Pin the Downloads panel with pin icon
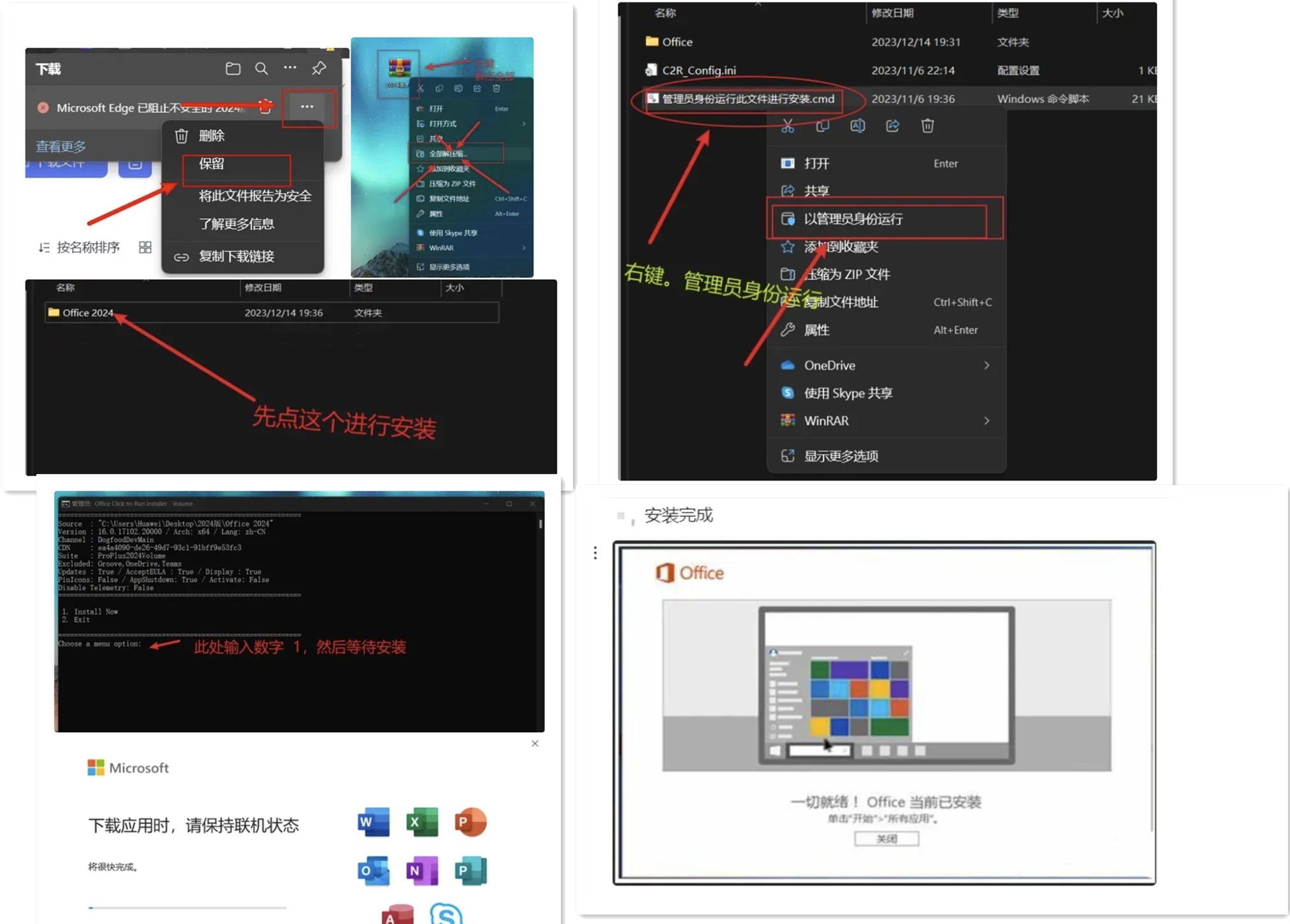The image size is (1290, 924). [x=319, y=68]
